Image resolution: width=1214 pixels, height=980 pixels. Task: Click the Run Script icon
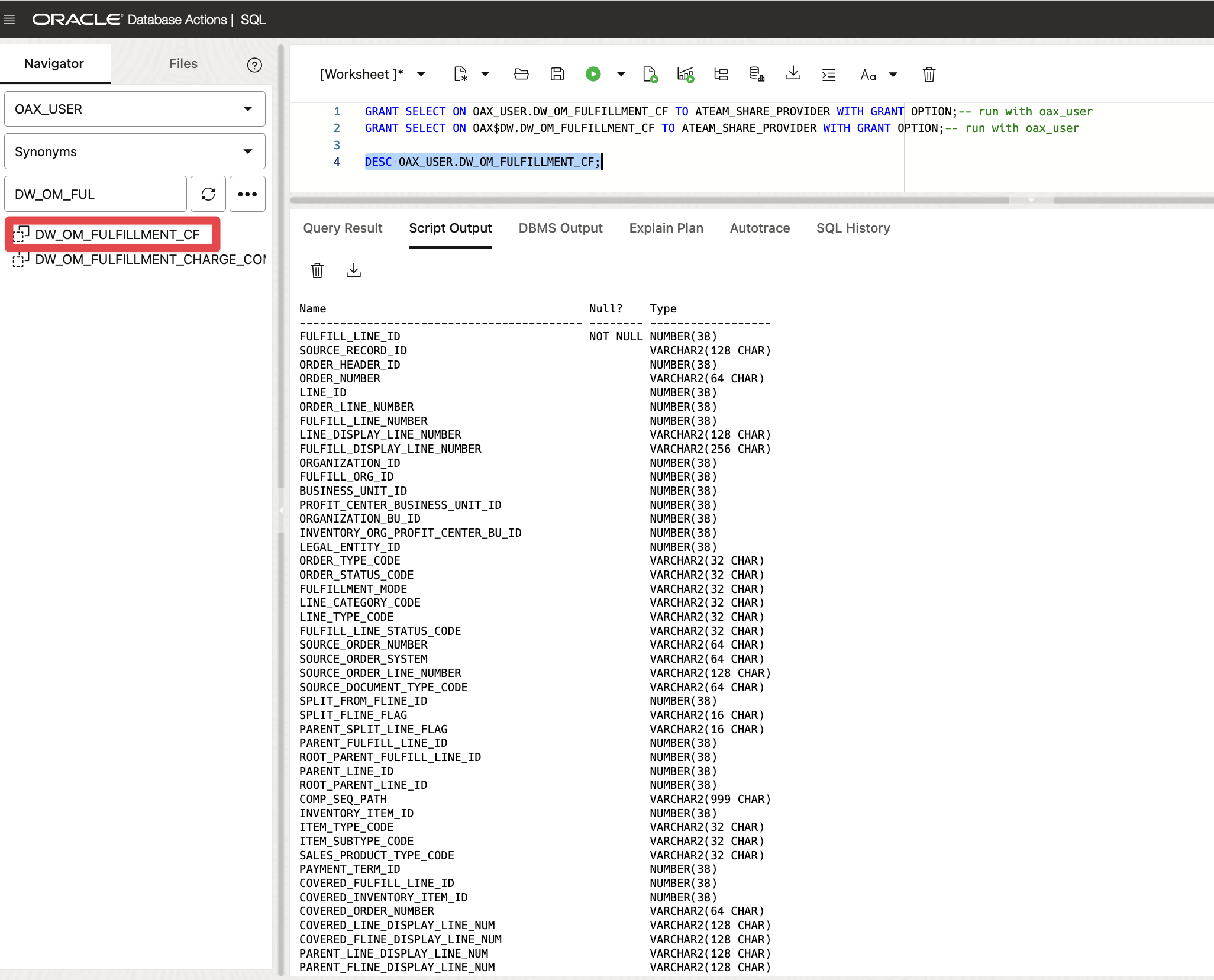[x=650, y=74]
